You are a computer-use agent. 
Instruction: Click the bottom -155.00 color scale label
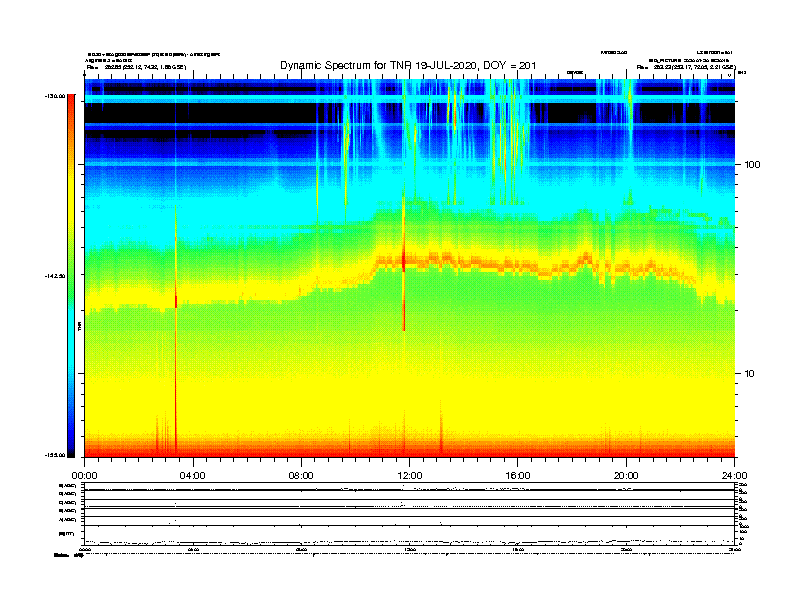[x=54, y=455]
